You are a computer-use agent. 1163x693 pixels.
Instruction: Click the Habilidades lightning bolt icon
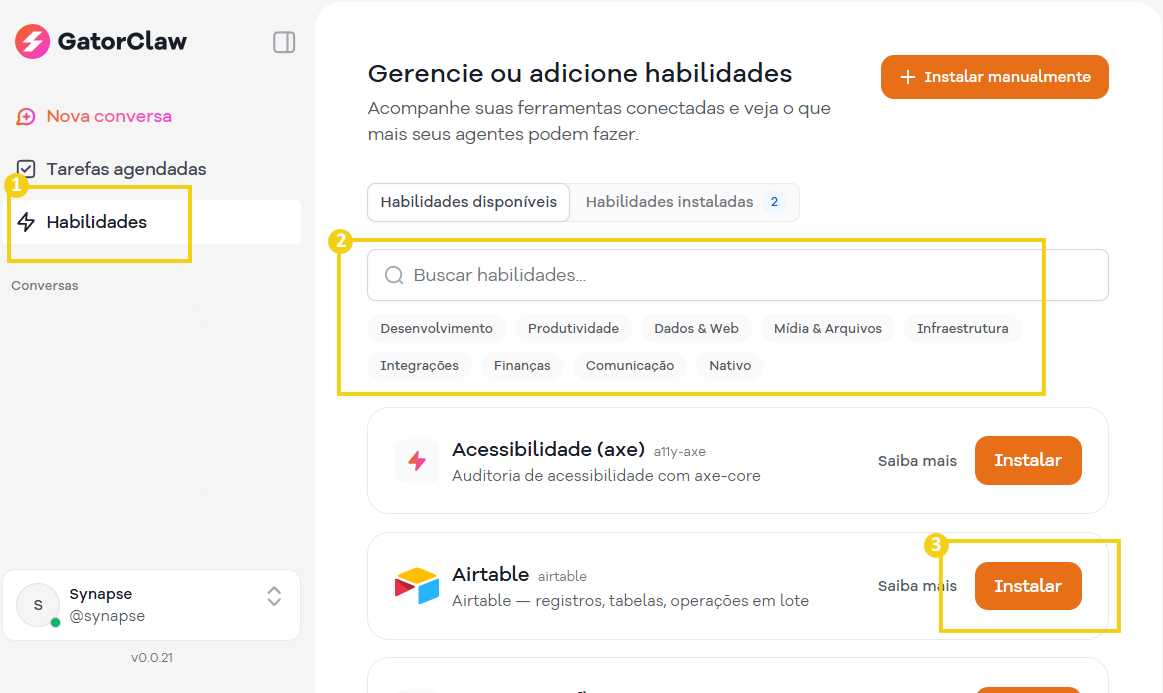(x=26, y=222)
